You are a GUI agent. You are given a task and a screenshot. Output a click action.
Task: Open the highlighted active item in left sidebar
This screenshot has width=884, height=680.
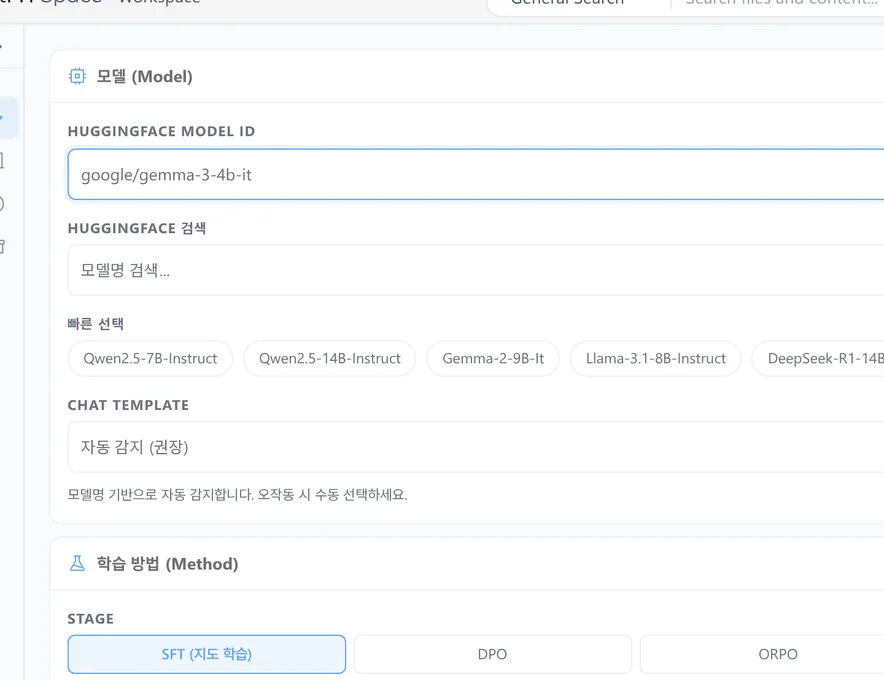point(8,118)
